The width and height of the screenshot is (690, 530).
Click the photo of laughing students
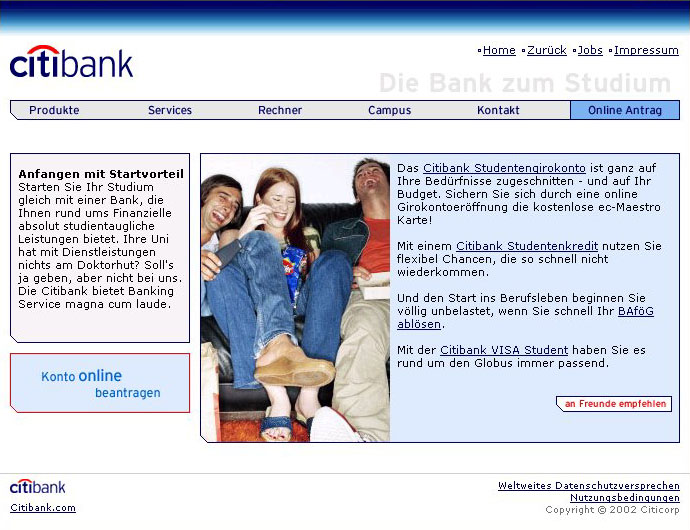pos(295,298)
